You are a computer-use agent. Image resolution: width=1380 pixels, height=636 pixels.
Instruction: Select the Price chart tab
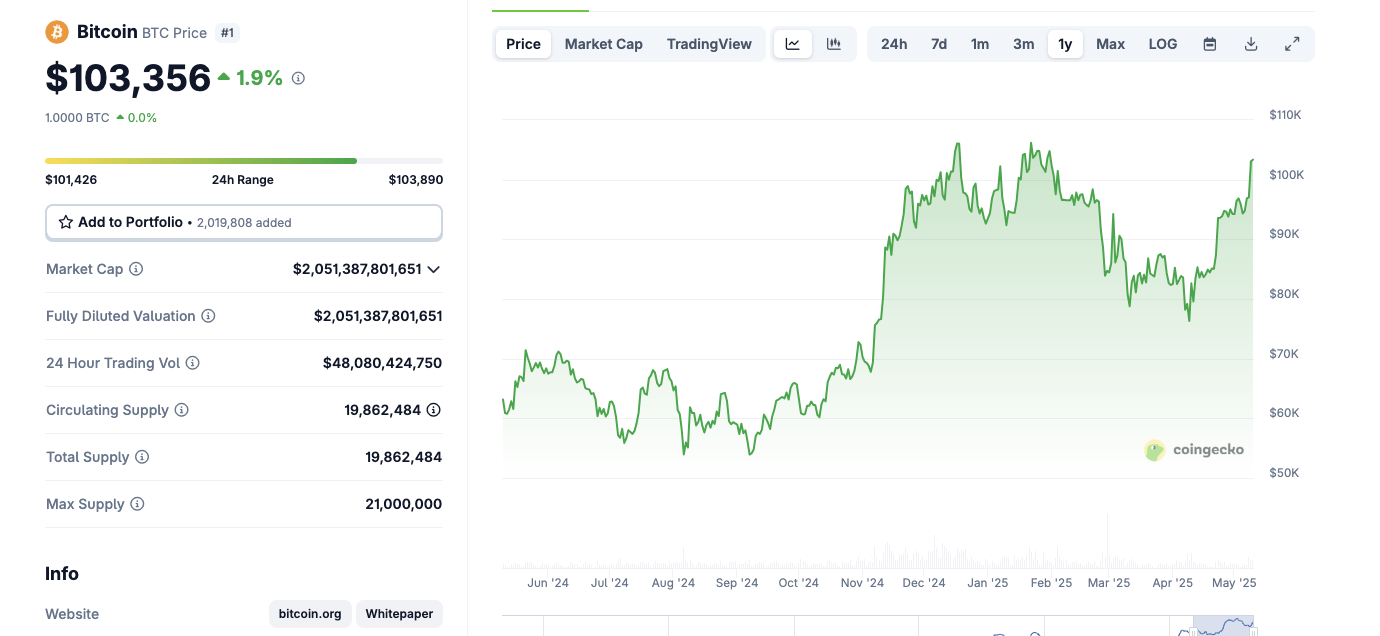click(x=523, y=44)
